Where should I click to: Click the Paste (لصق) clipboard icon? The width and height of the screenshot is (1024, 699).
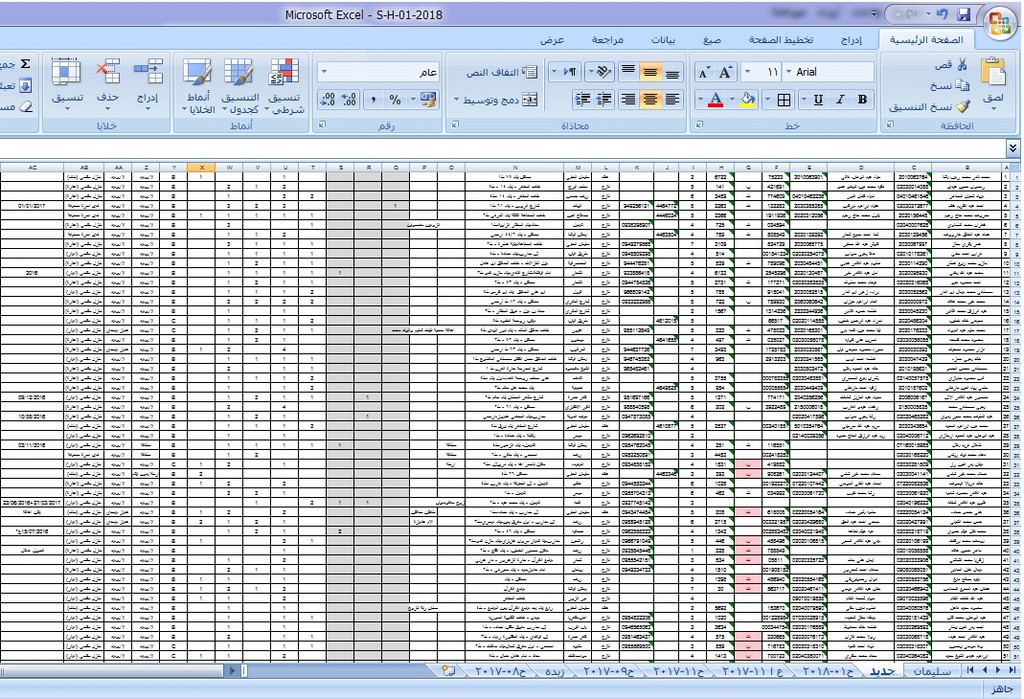click(x=993, y=72)
